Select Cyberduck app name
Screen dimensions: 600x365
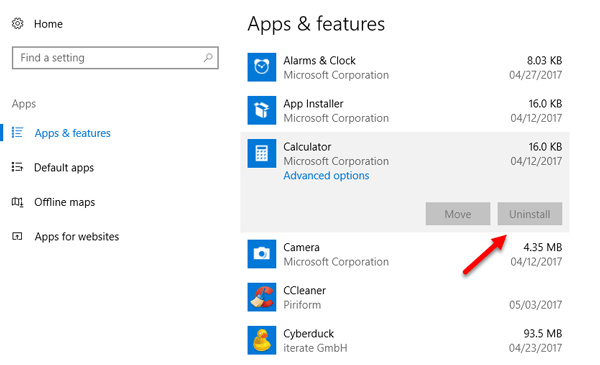pyautogui.click(x=309, y=334)
